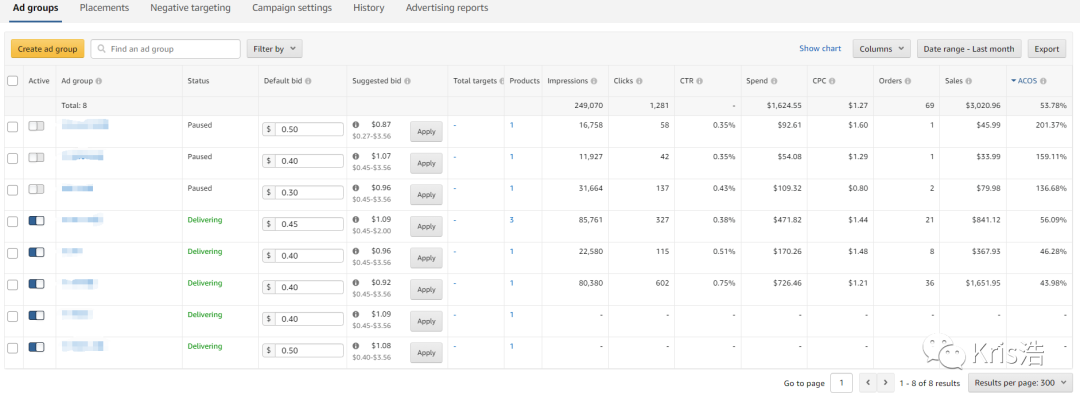1080x401 pixels.
Task: Open the Advertising reports tab
Action: (x=447, y=8)
